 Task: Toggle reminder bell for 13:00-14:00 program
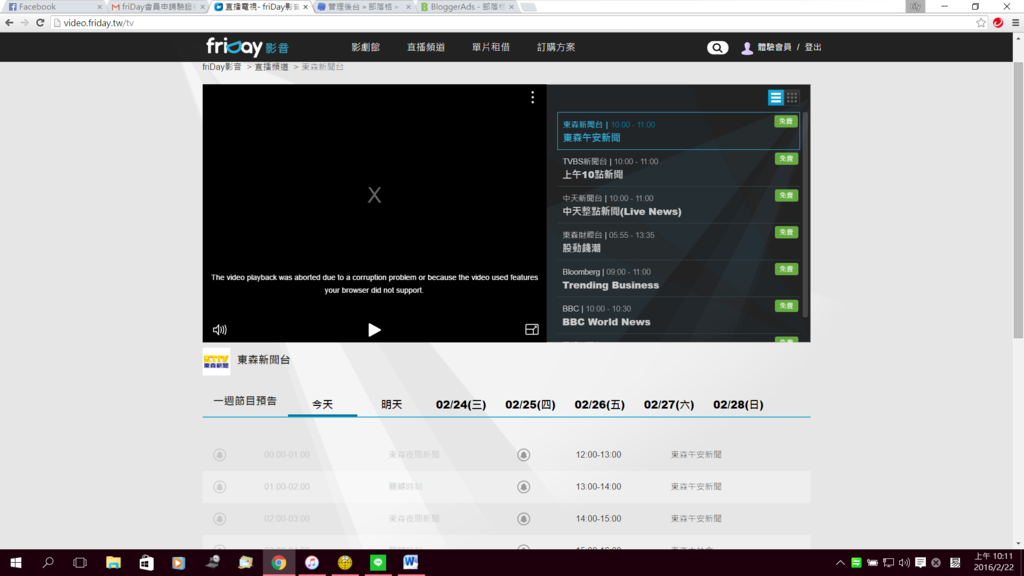[524, 487]
